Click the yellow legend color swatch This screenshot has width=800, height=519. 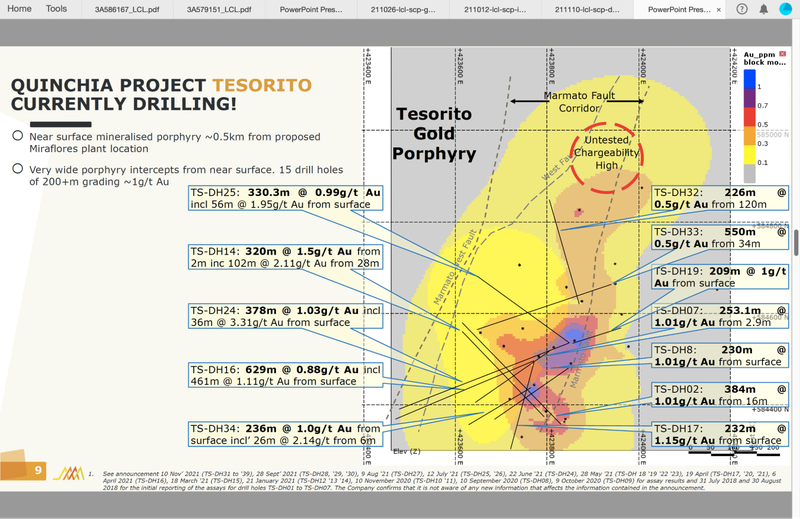(749, 155)
